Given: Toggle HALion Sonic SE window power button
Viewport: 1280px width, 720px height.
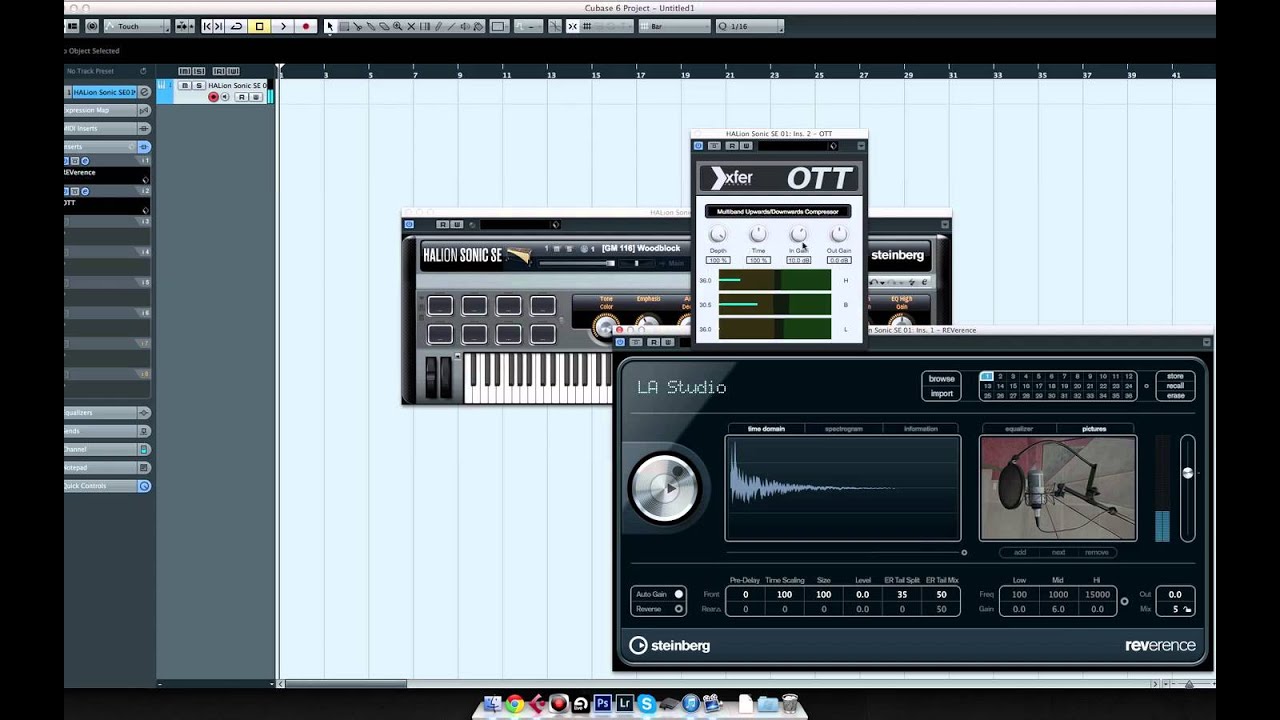Looking at the screenshot, I should [x=409, y=224].
